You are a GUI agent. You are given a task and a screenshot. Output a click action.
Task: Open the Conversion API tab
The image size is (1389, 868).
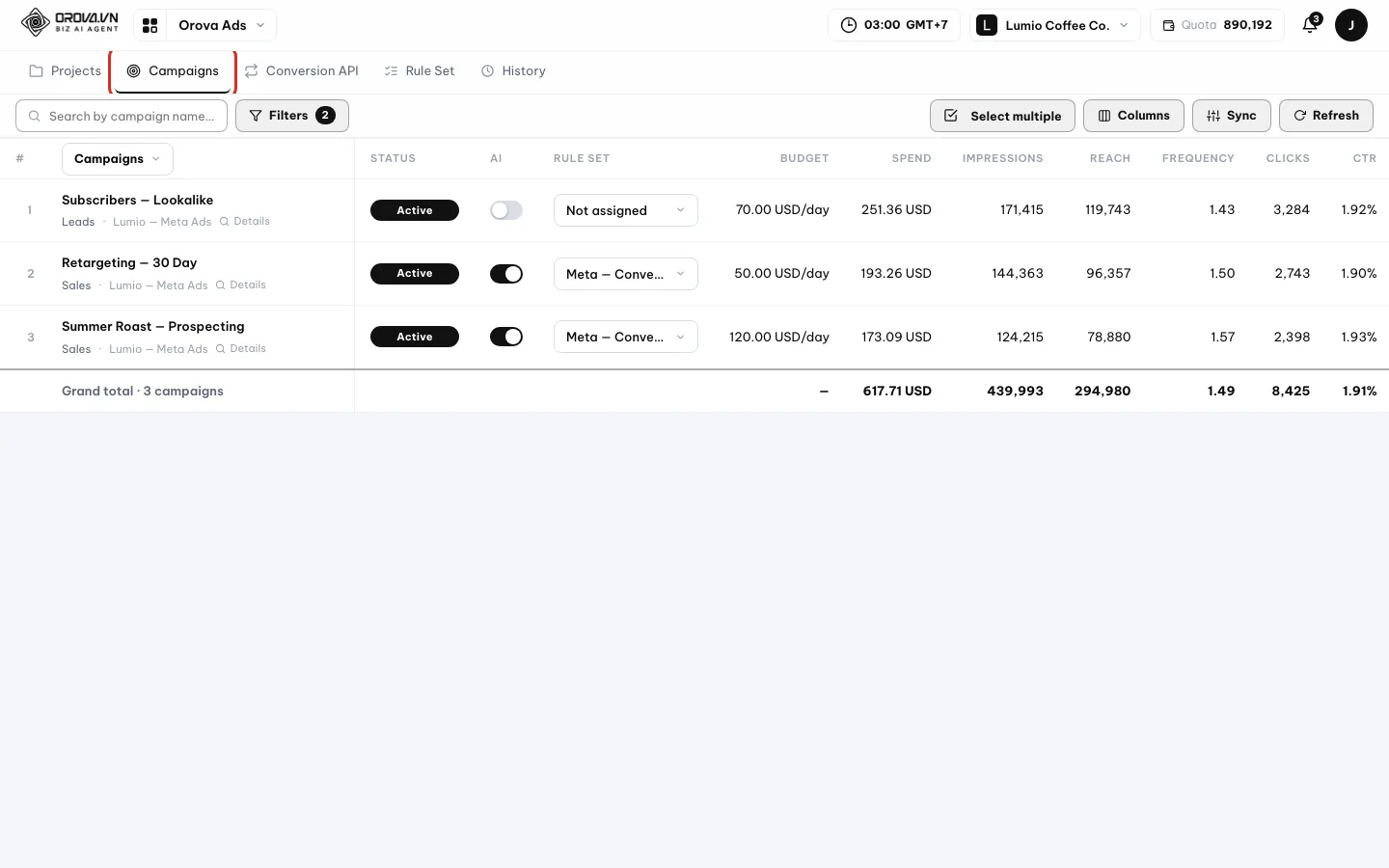[x=301, y=71]
